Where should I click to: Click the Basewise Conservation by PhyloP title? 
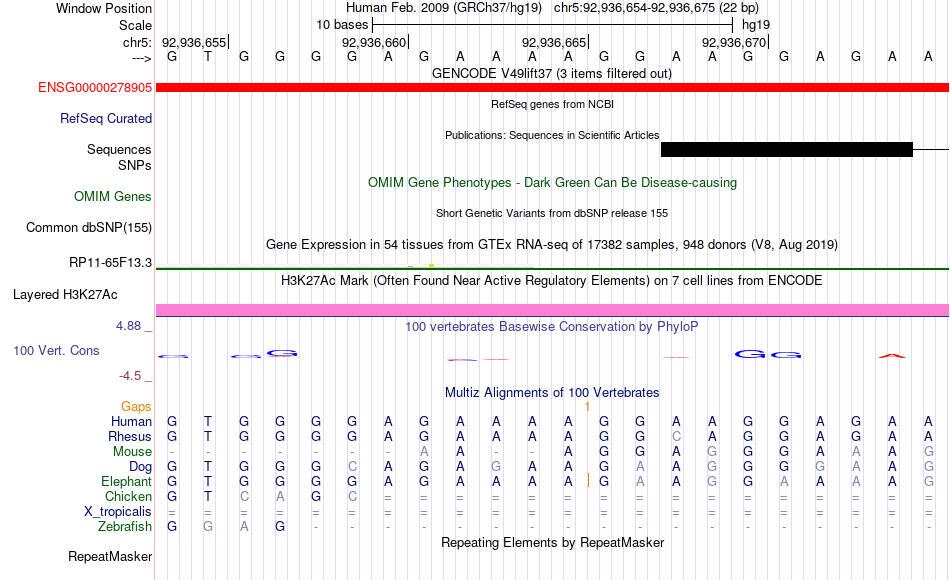(x=552, y=326)
